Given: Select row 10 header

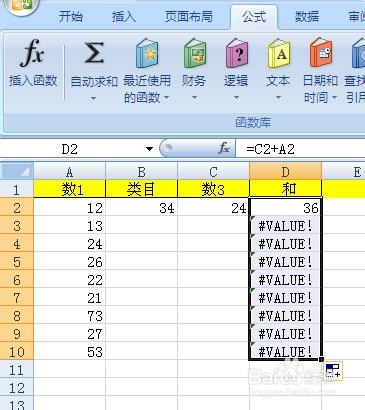Looking at the screenshot, I should pos(17,351).
